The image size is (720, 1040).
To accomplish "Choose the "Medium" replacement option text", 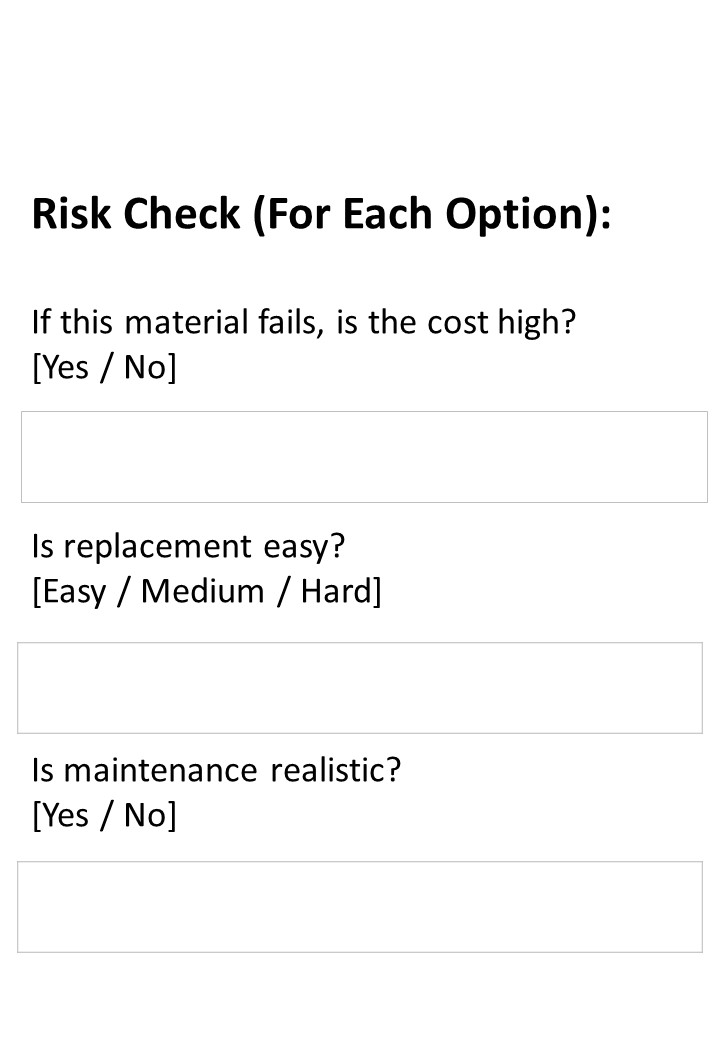I will click(202, 592).
